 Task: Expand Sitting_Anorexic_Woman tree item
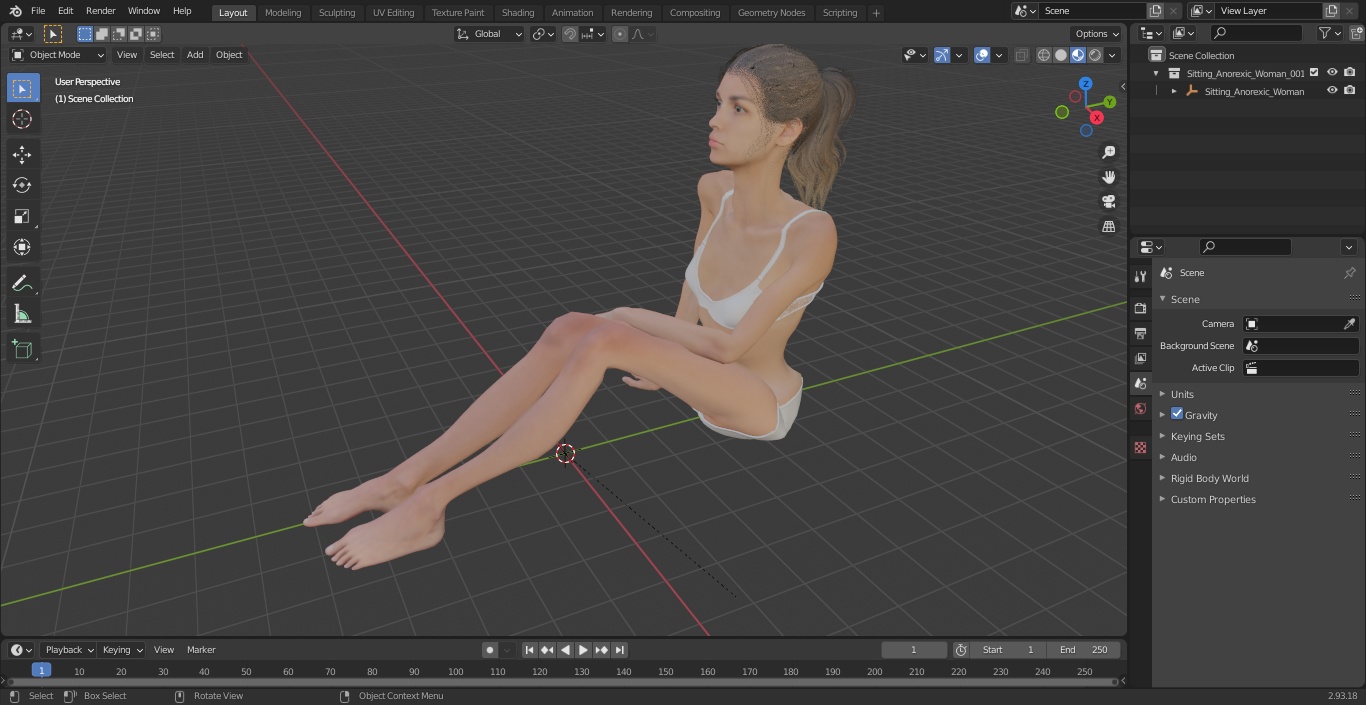pos(1174,91)
